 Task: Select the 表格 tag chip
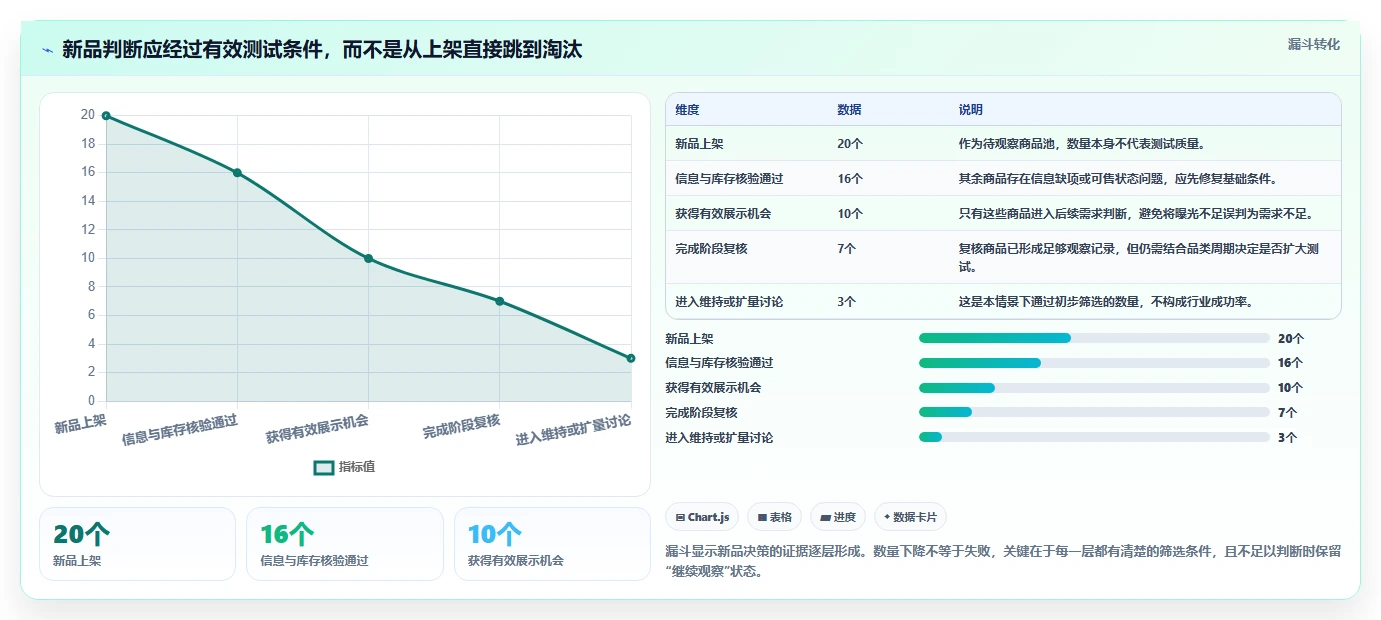point(774,517)
